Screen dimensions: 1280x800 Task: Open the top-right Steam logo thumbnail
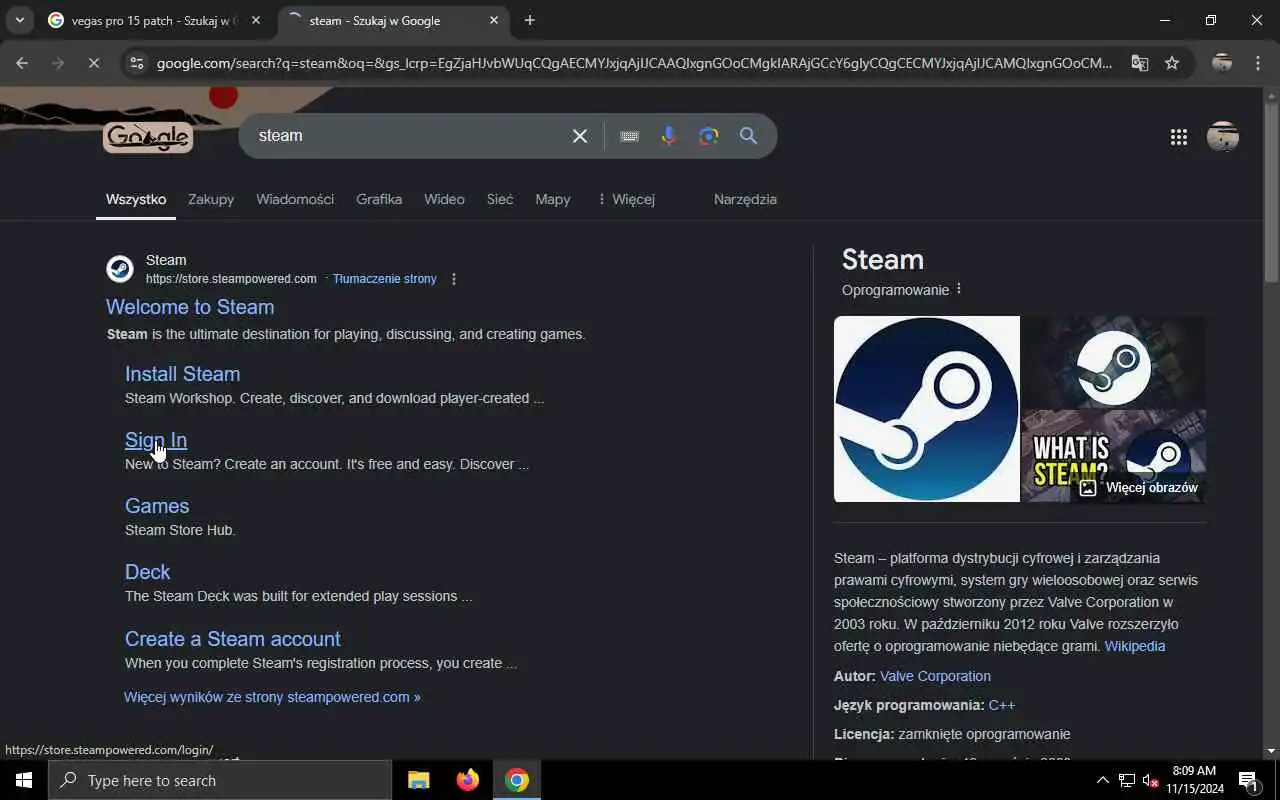[x=1114, y=362]
